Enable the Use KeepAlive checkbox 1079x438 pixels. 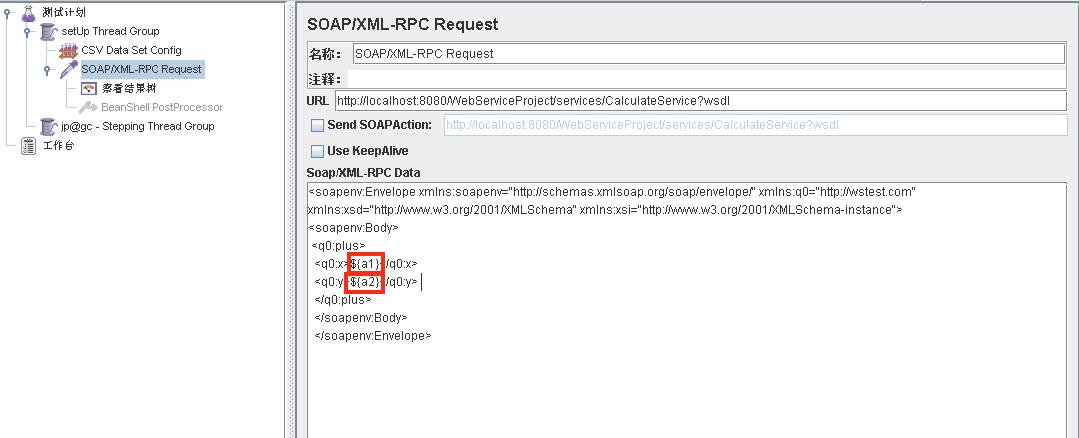(317, 151)
